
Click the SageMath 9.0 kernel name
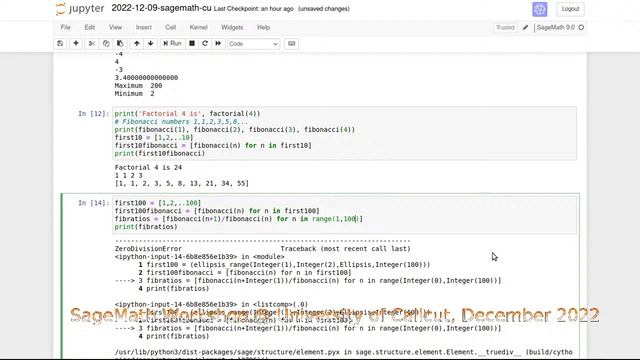coord(556,27)
